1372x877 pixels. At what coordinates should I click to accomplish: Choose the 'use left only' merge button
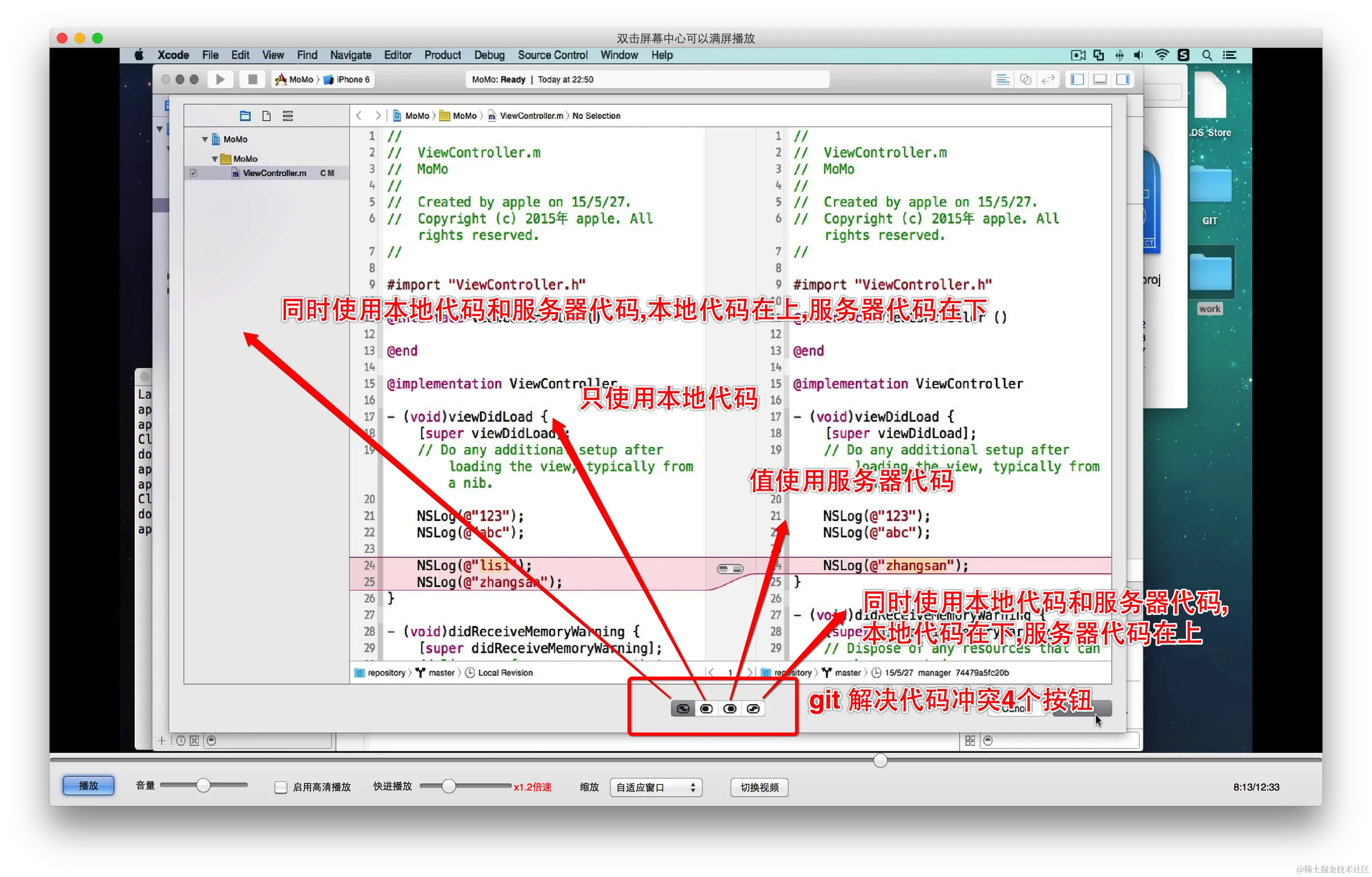pos(706,709)
